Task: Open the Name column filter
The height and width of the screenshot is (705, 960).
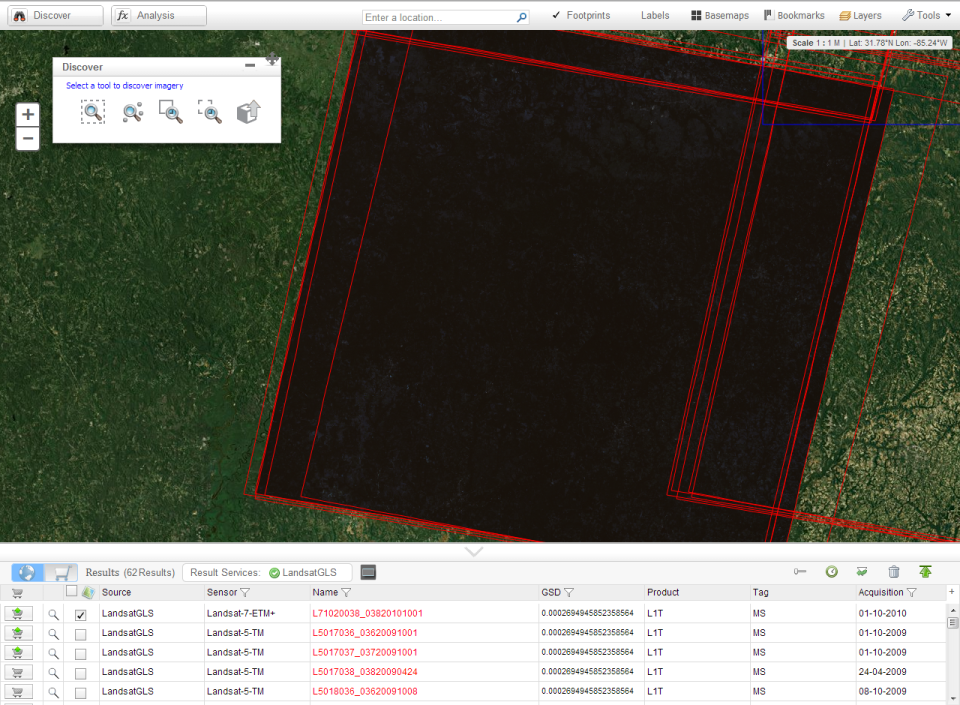Action: coord(346,592)
